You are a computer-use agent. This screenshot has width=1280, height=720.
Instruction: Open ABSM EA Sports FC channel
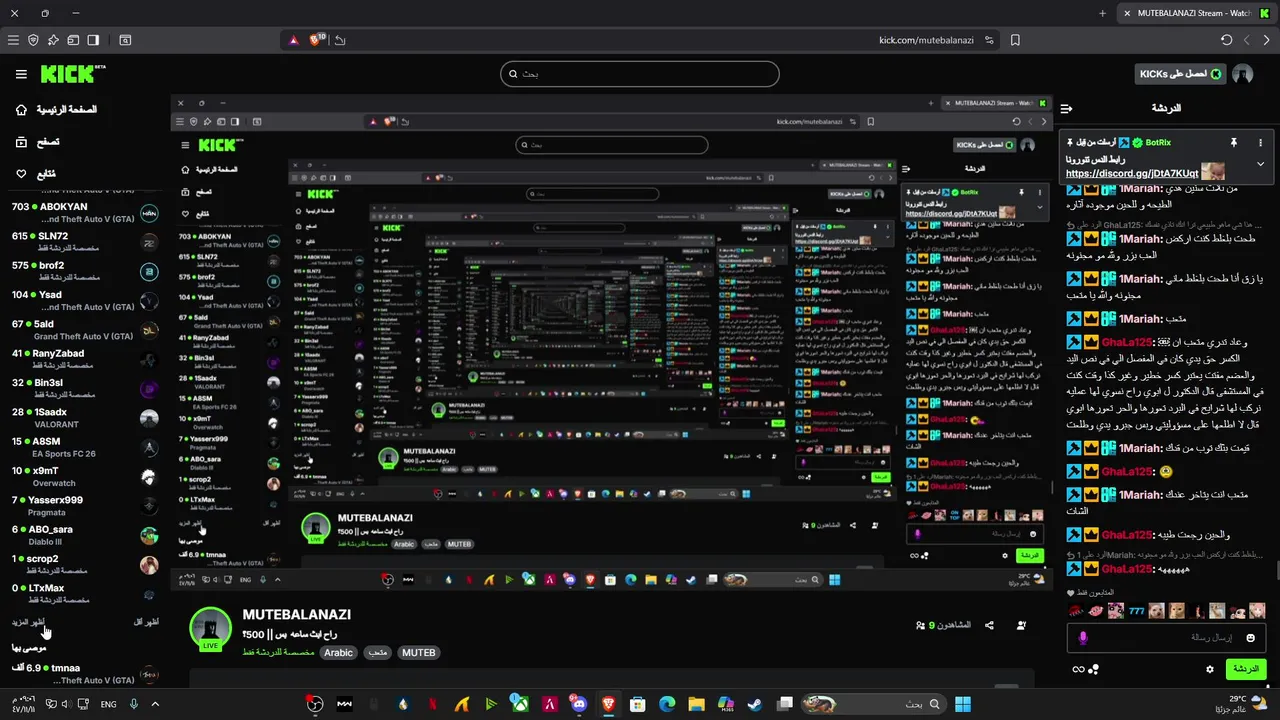[85, 447]
